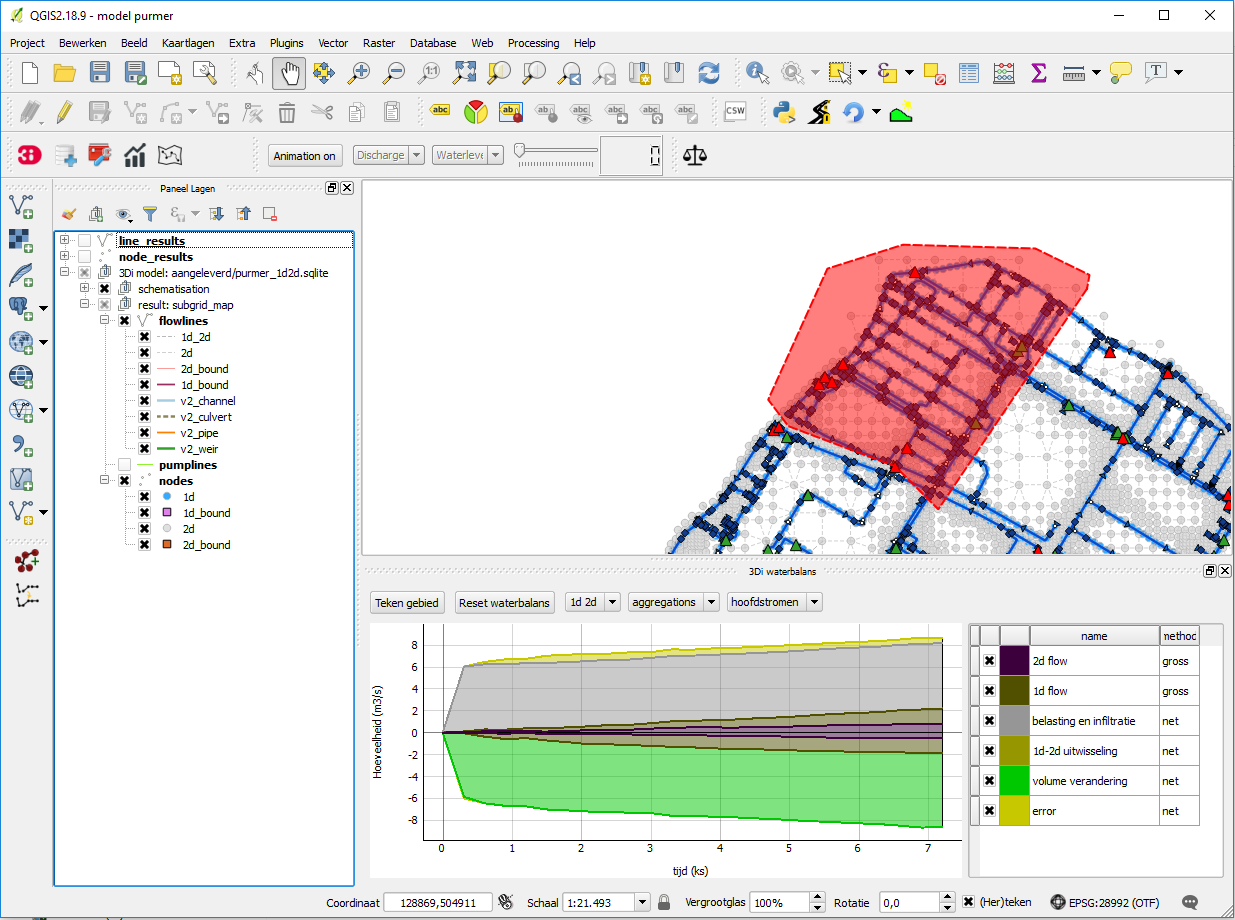
Task: Click the Add Vector Layer sidebar icon
Action: [x=21, y=206]
